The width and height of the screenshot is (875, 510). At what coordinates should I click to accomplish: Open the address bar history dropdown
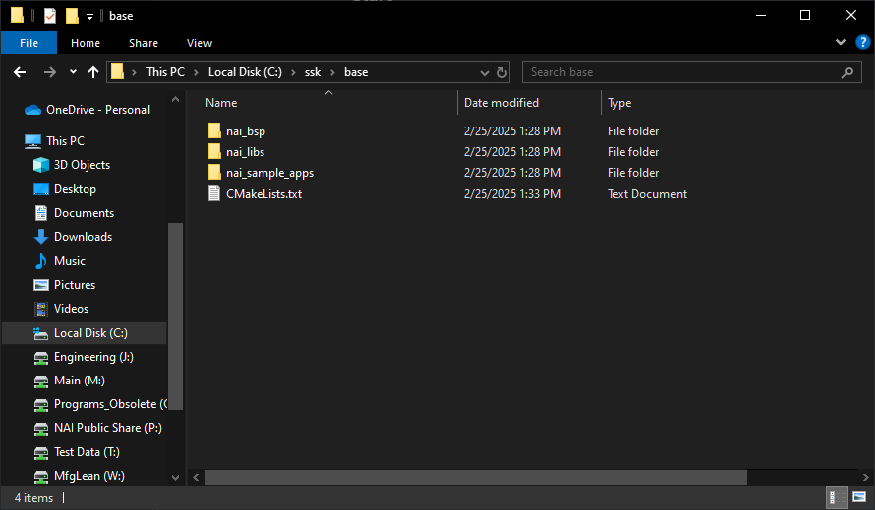click(x=484, y=73)
